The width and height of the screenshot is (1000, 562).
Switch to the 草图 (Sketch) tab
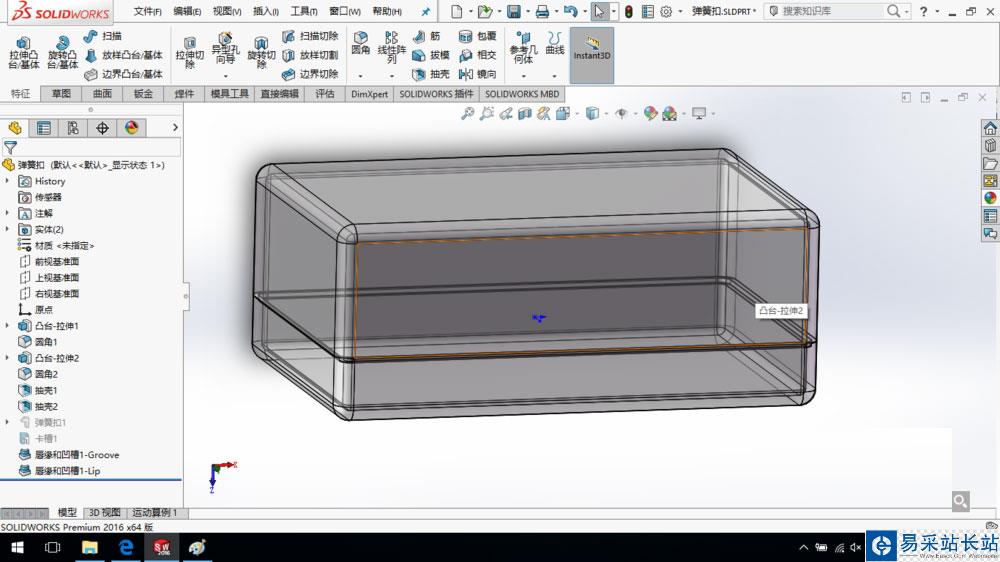61,94
